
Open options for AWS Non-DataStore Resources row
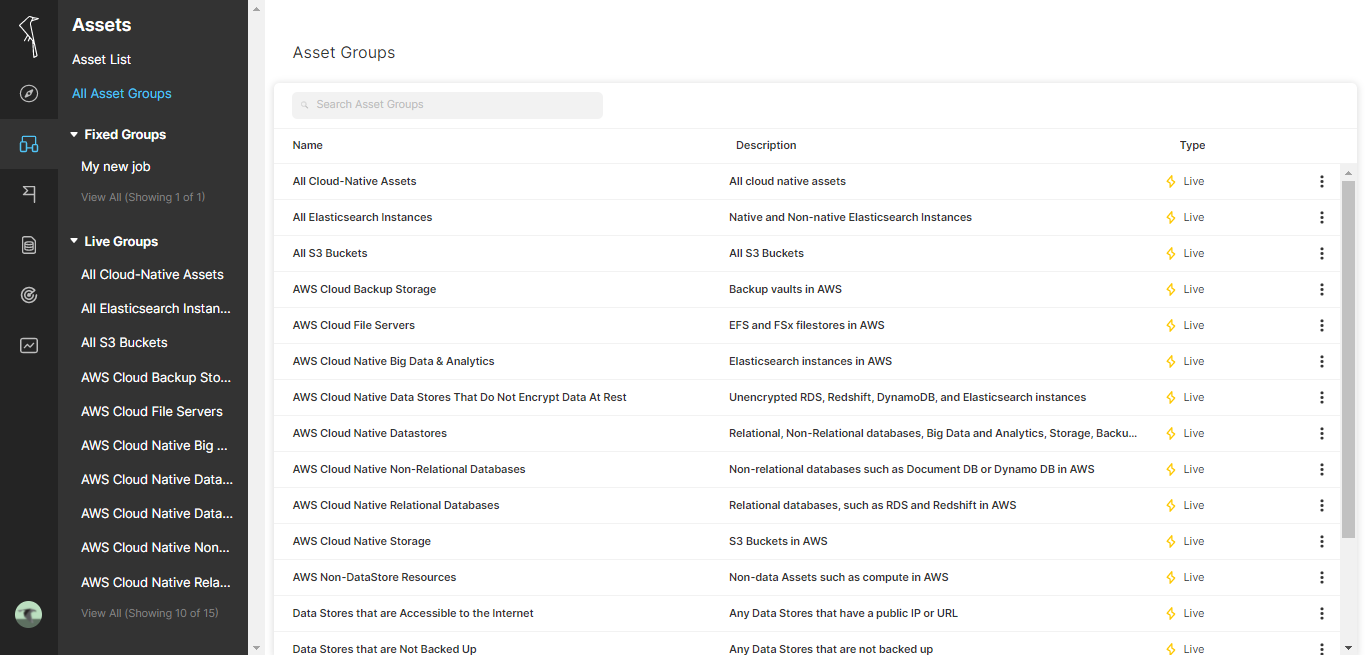pyautogui.click(x=1322, y=577)
